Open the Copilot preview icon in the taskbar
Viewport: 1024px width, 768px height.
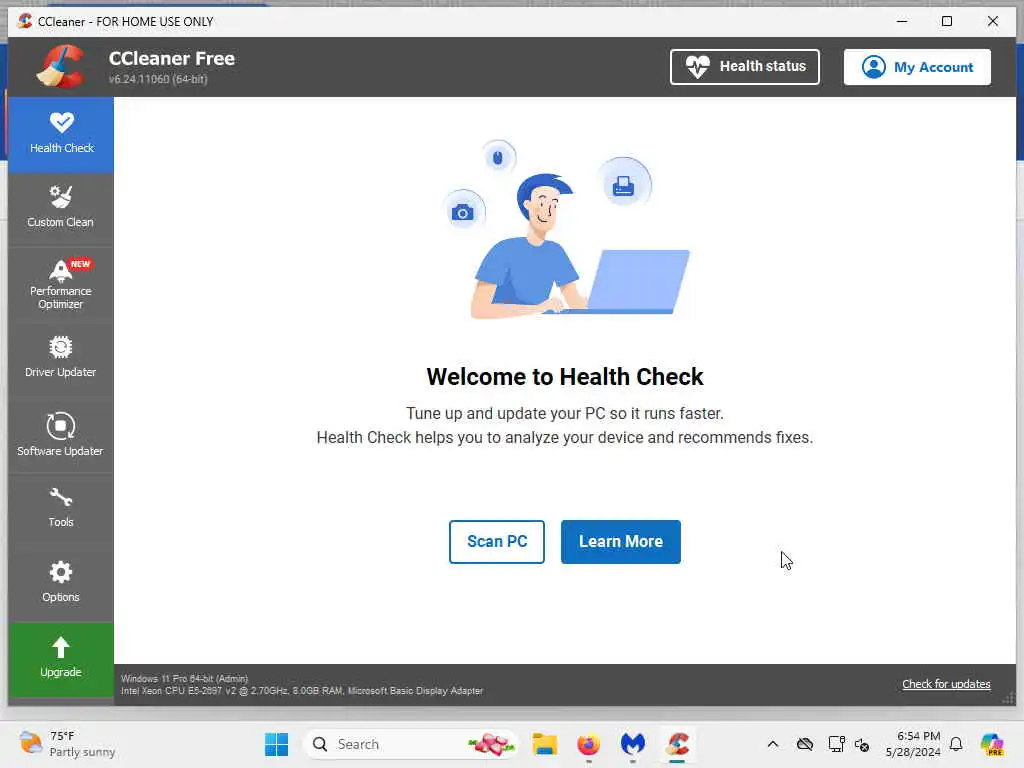pyautogui.click(x=992, y=744)
